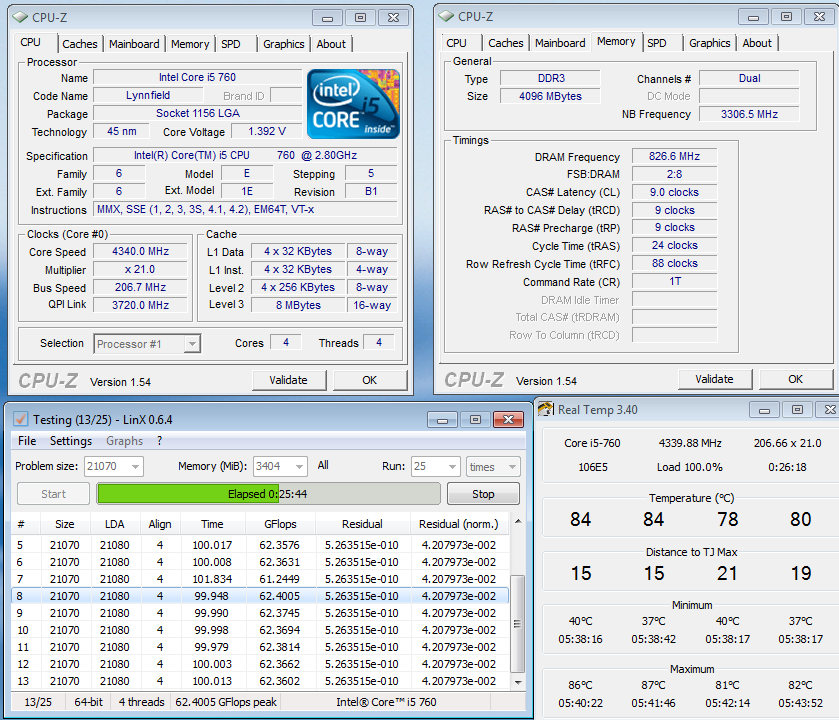The image size is (839, 720).
Task: Open the Settings menu in LinX
Action: click(x=70, y=441)
